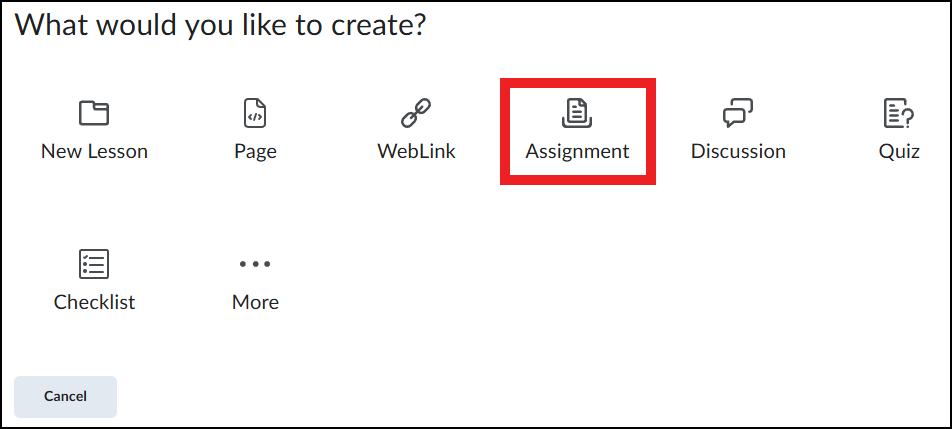Select the "Quiz" text label
Screen dimensions: 952x429
(899, 151)
